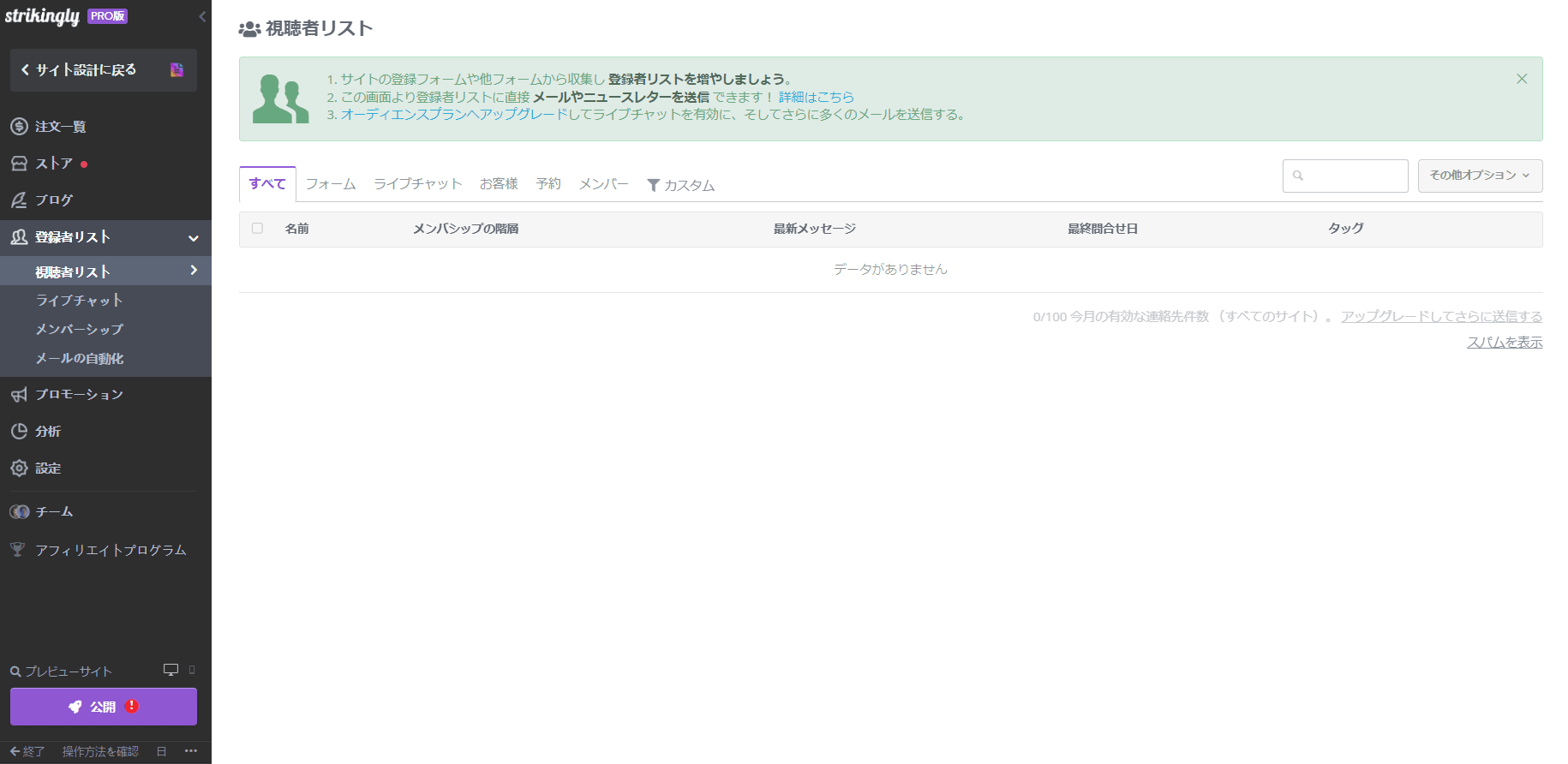The image size is (1568, 764).
Task: Close the green info banner
Action: (1522, 79)
